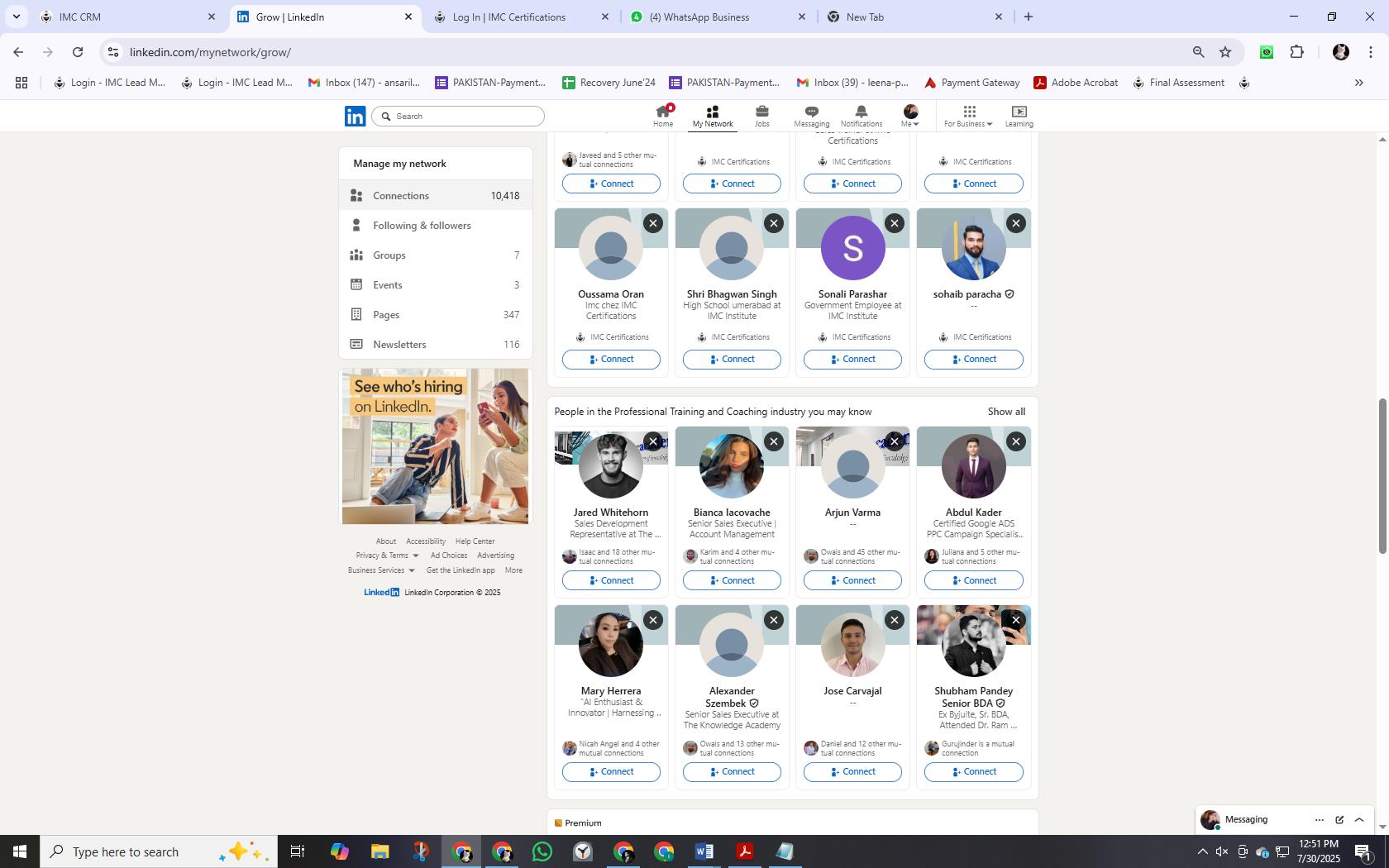Open Chrome zoom magnifier icon
The image size is (1389, 868).
[x=1198, y=52]
